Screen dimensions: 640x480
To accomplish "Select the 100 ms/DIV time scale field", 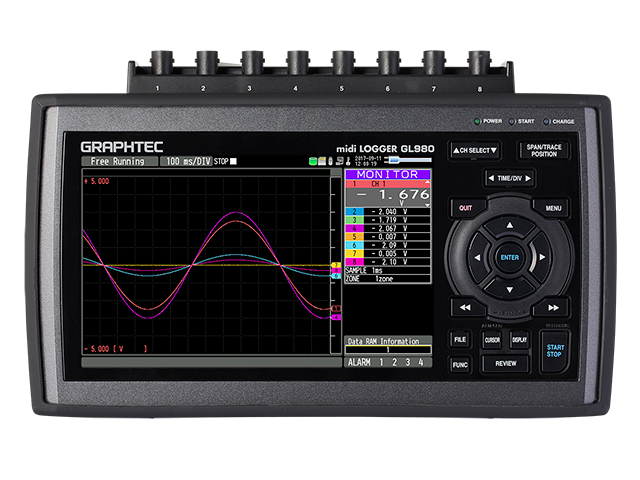I will [x=186, y=161].
